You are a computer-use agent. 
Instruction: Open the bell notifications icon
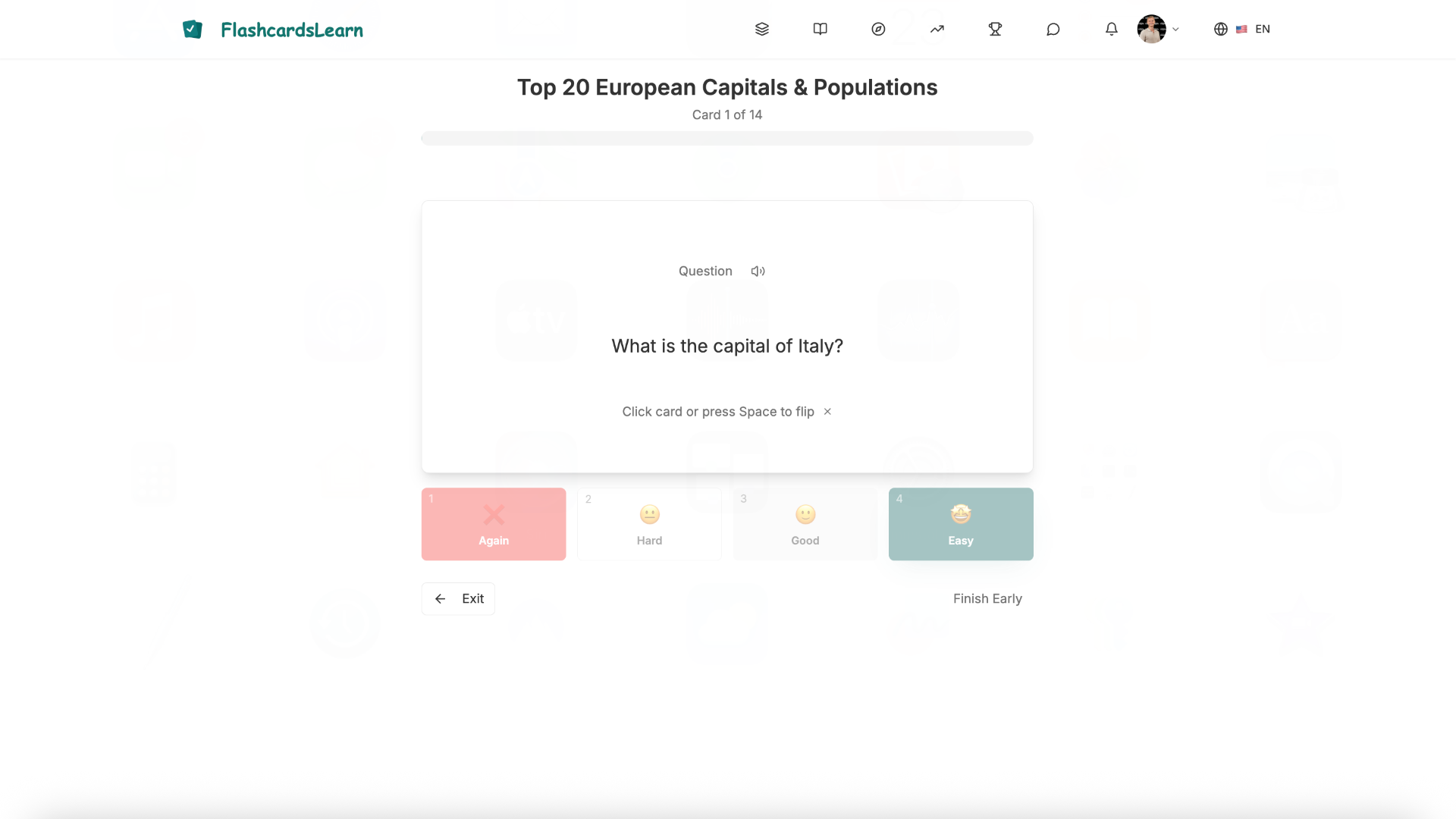click(x=1111, y=29)
